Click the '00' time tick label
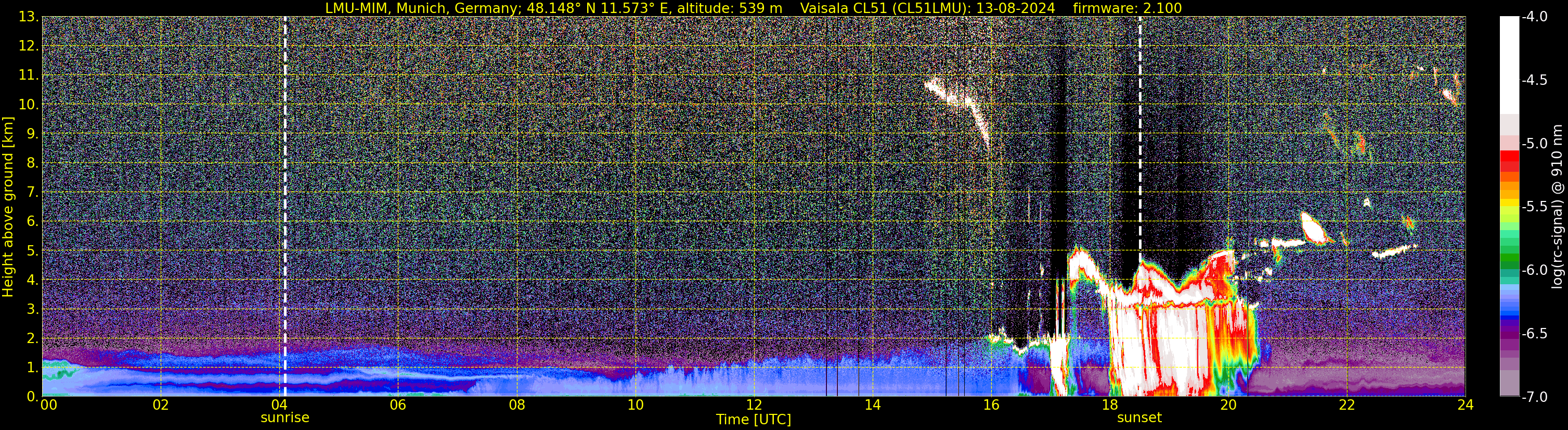Viewport: 1568px width, 430px height. click(48, 405)
